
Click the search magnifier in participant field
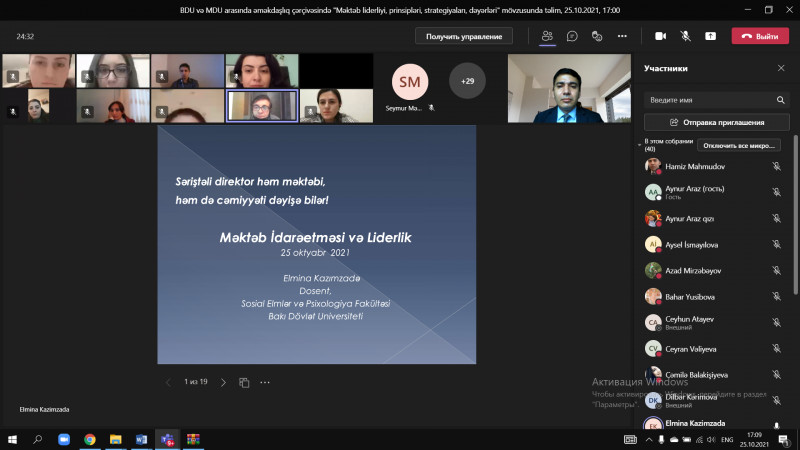pyautogui.click(x=781, y=100)
